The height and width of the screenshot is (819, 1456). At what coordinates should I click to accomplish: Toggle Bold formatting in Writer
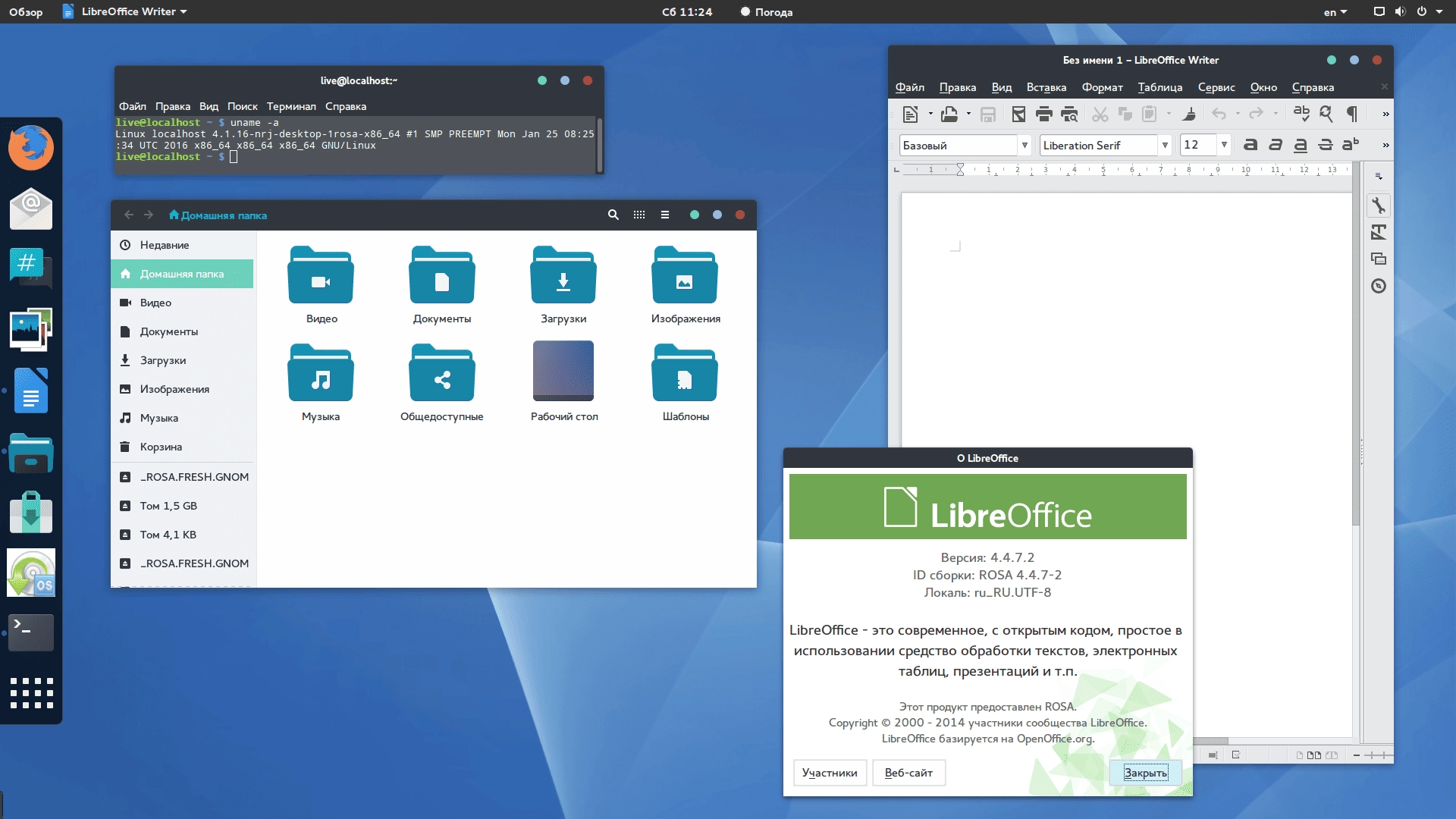point(1250,144)
